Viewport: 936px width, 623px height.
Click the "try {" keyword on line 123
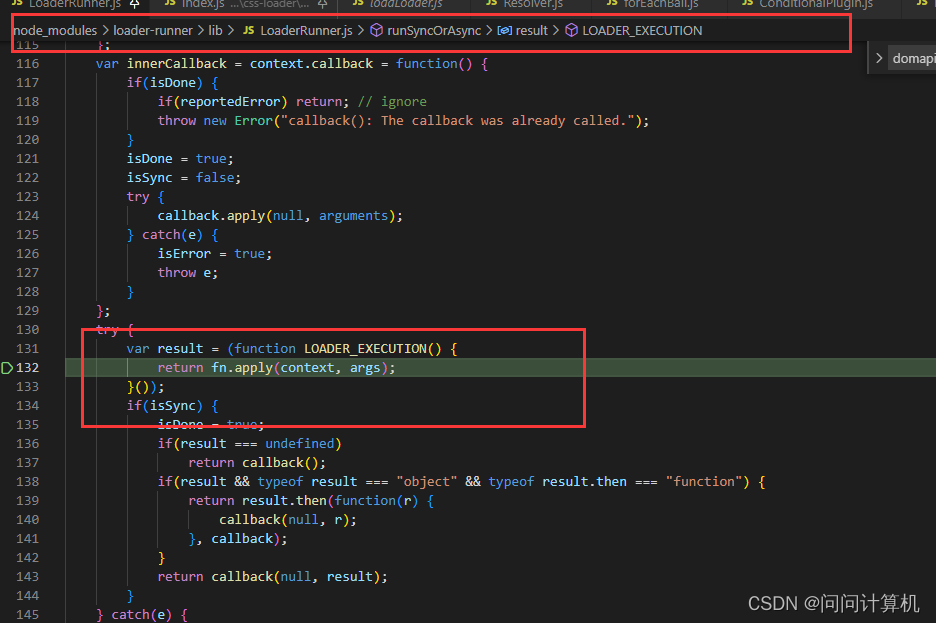(x=146, y=197)
